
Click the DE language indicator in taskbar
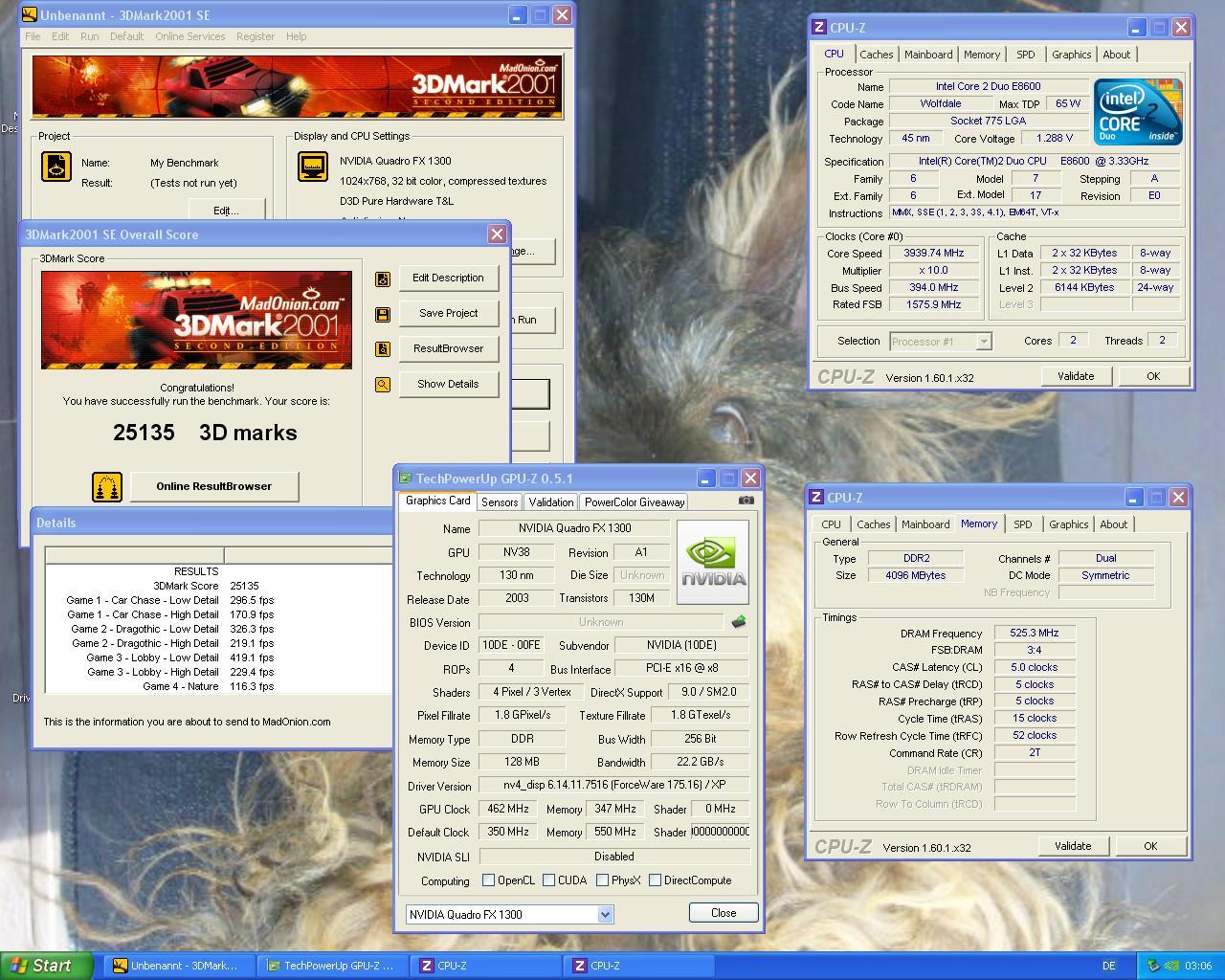pos(1109,967)
